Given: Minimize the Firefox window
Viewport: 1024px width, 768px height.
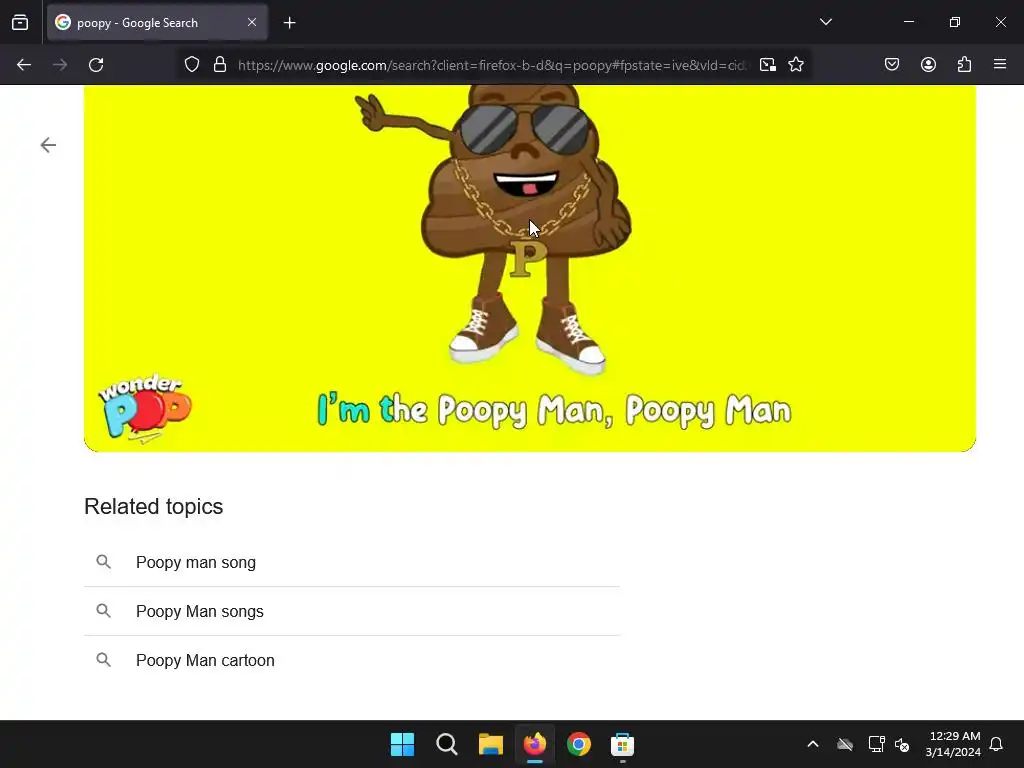Looking at the screenshot, I should pyautogui.click(x=908, y=22).
